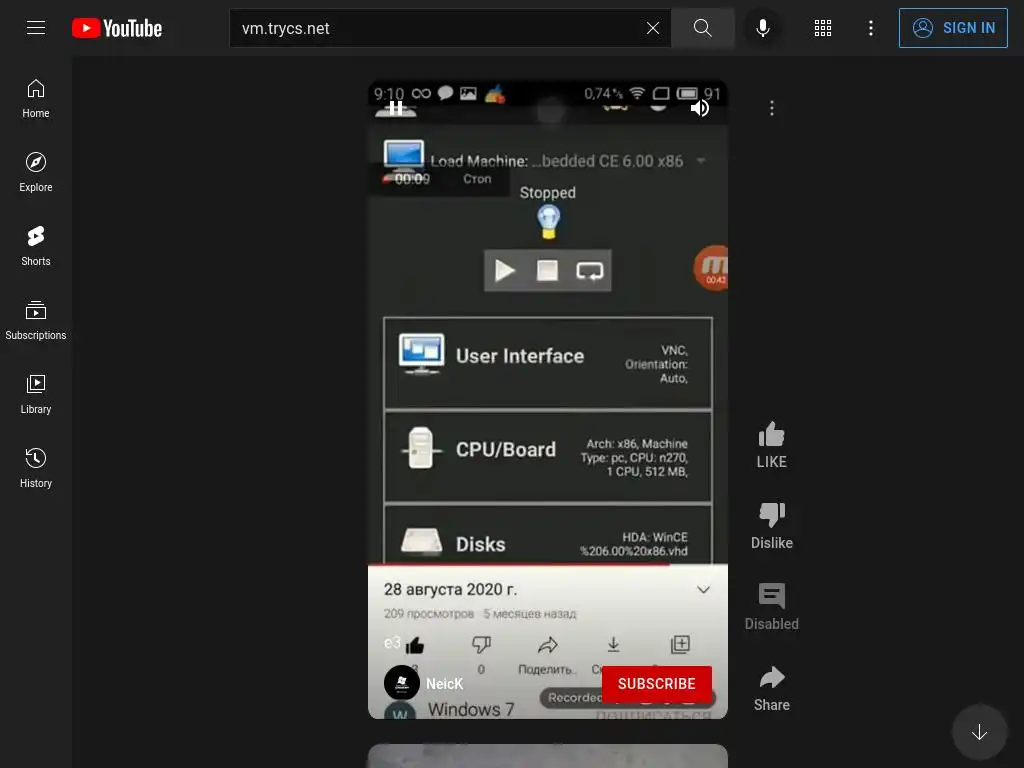Go to the YouTube home logo

click(117, 28)
